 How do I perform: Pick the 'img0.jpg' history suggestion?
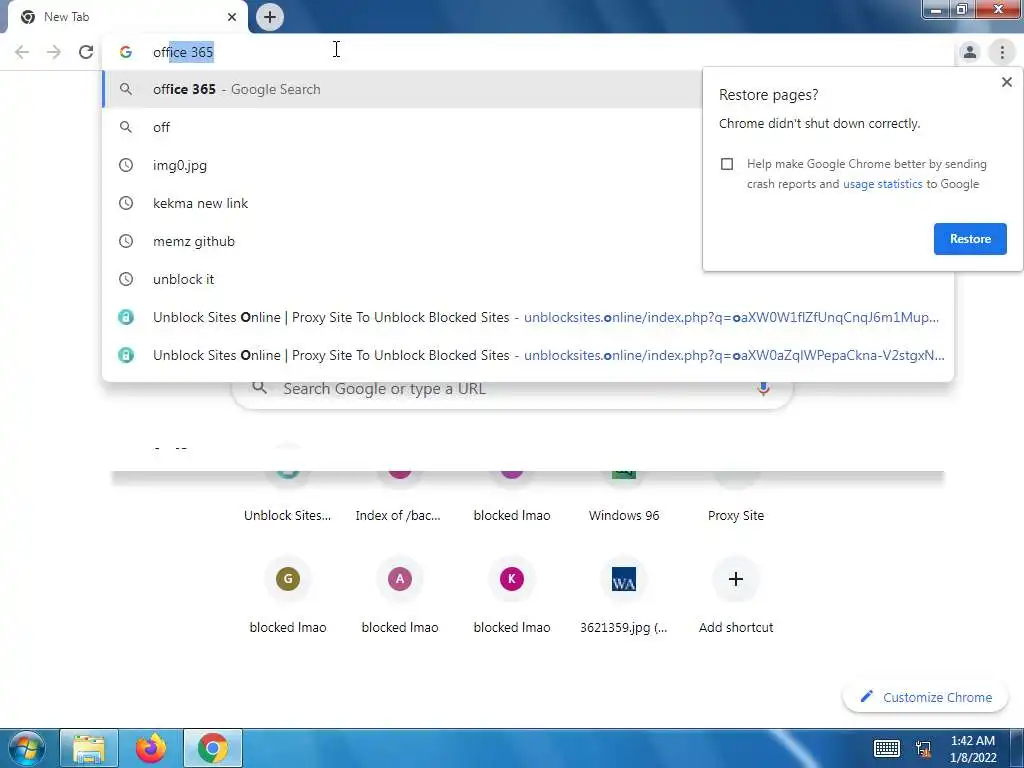coord(402,165)
